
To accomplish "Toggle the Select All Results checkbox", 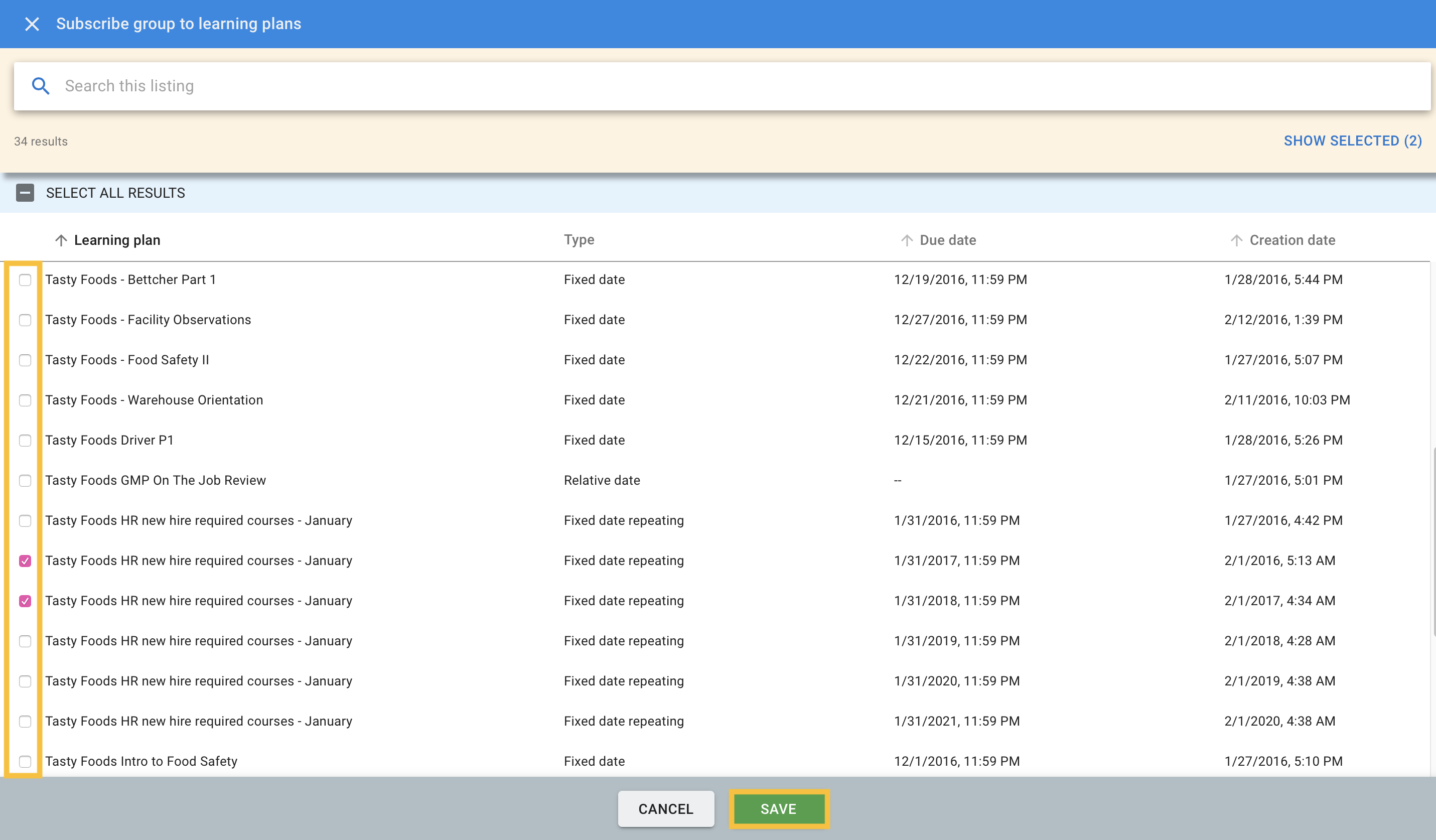I will [25, 193].
